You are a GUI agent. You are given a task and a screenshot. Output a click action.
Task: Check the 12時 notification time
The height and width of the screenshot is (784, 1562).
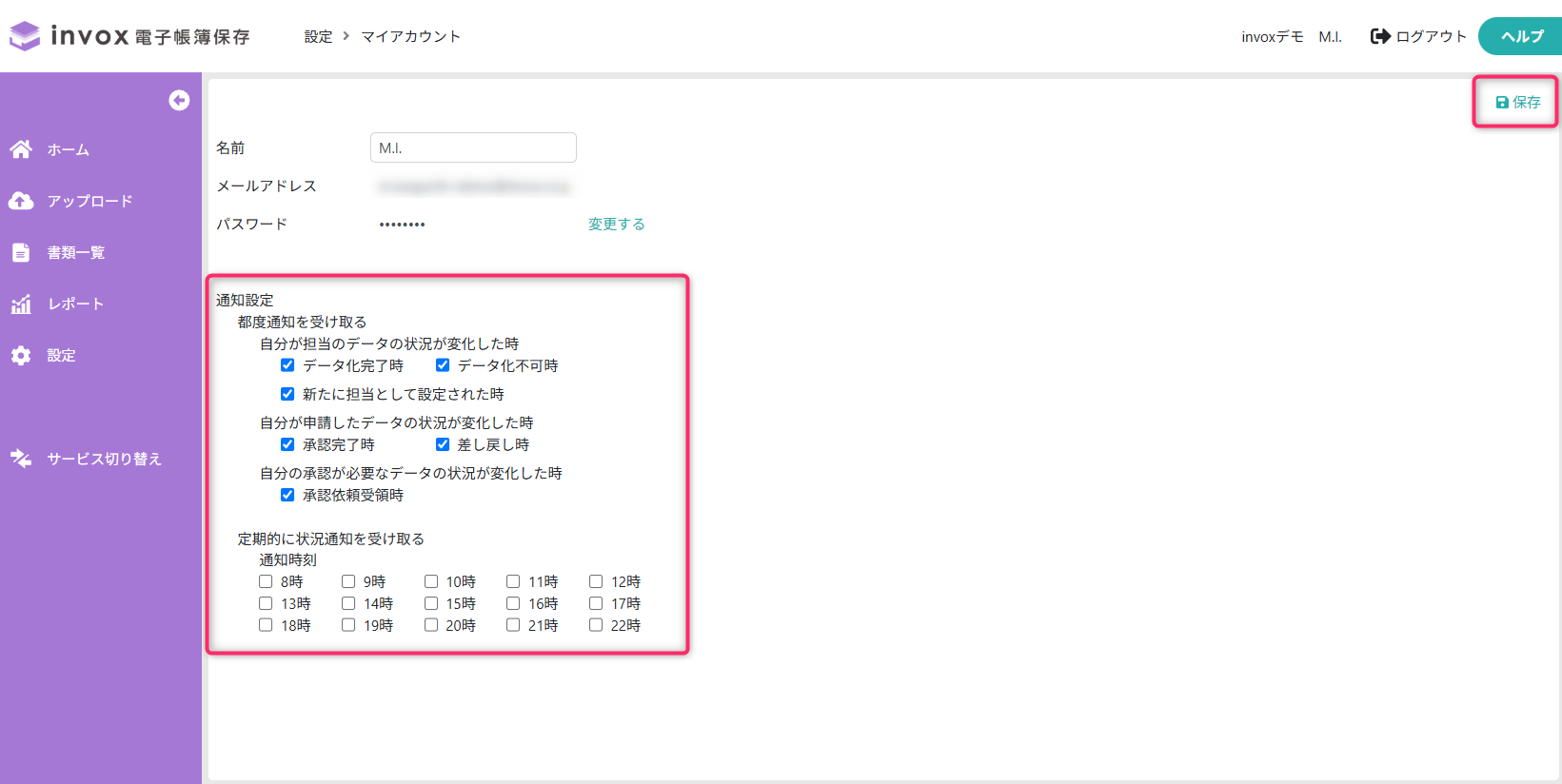(596, 581)
